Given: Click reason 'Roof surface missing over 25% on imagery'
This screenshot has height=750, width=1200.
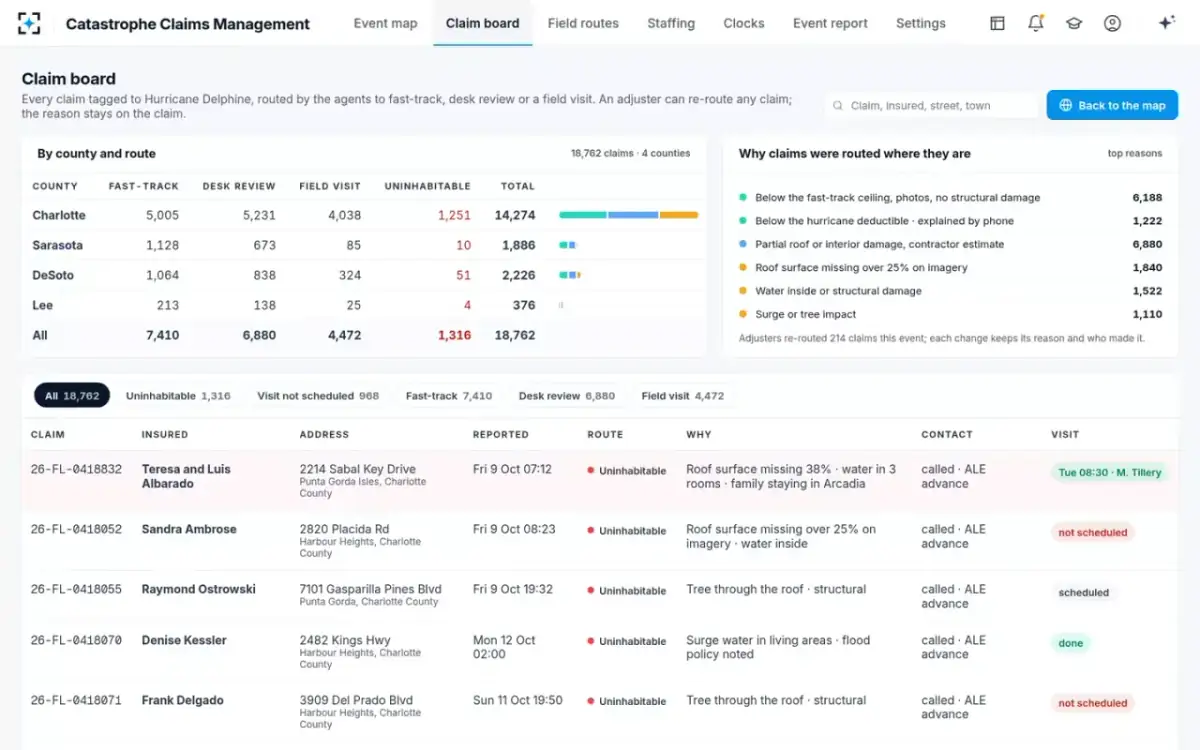Looking at the screenshot, I should click(861, 267).
